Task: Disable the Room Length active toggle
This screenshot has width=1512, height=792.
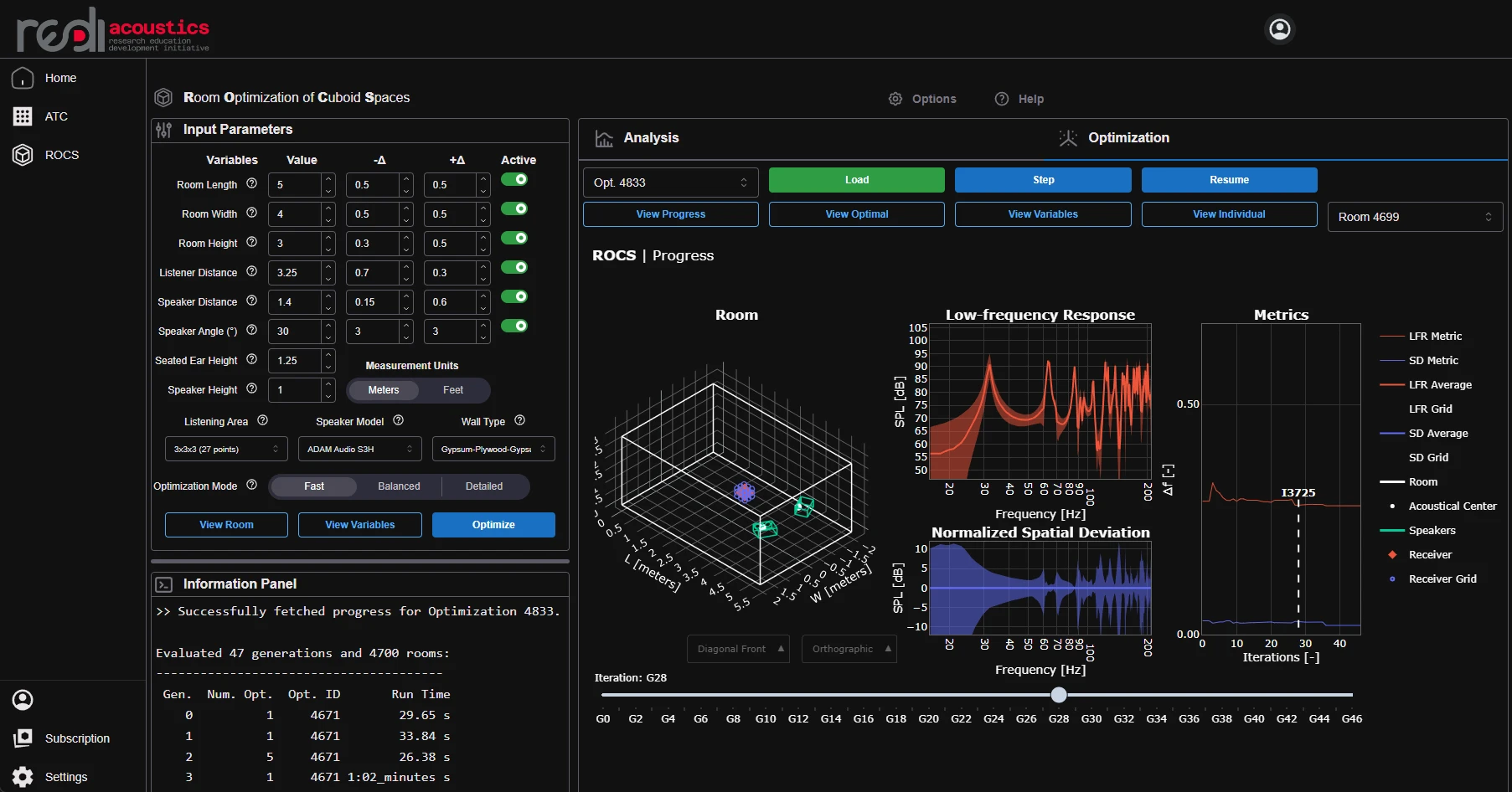Action: tap(514, 179)
